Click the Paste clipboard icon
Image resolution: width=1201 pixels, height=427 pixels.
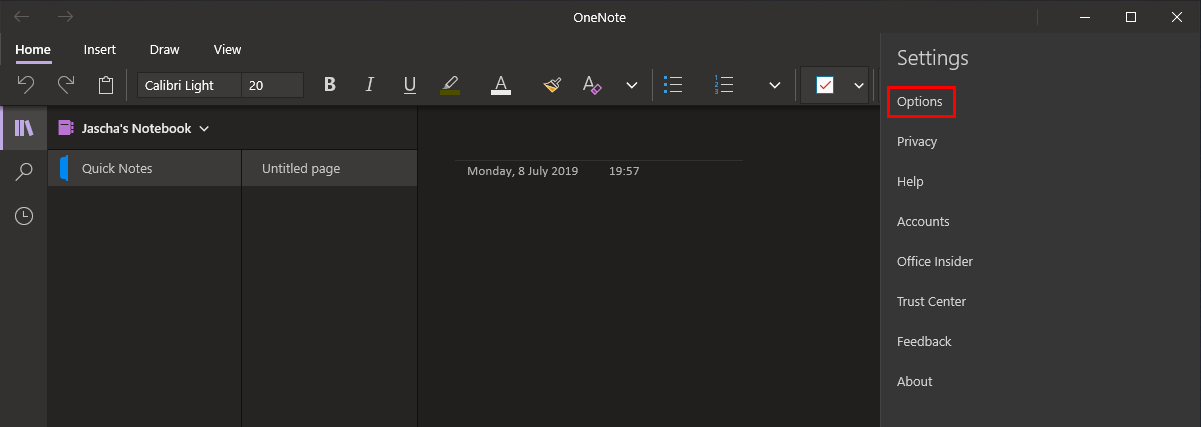(x=106, y=85)
